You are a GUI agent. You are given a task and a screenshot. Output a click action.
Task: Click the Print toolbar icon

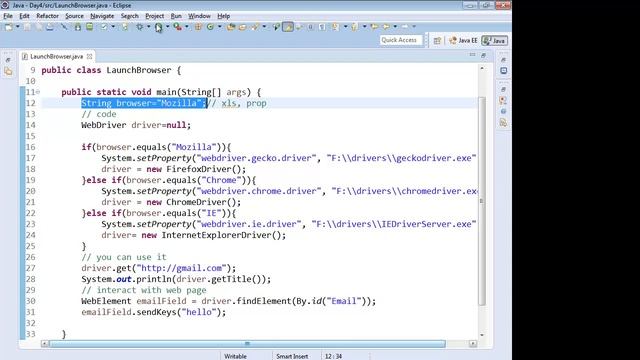point(49,27)
